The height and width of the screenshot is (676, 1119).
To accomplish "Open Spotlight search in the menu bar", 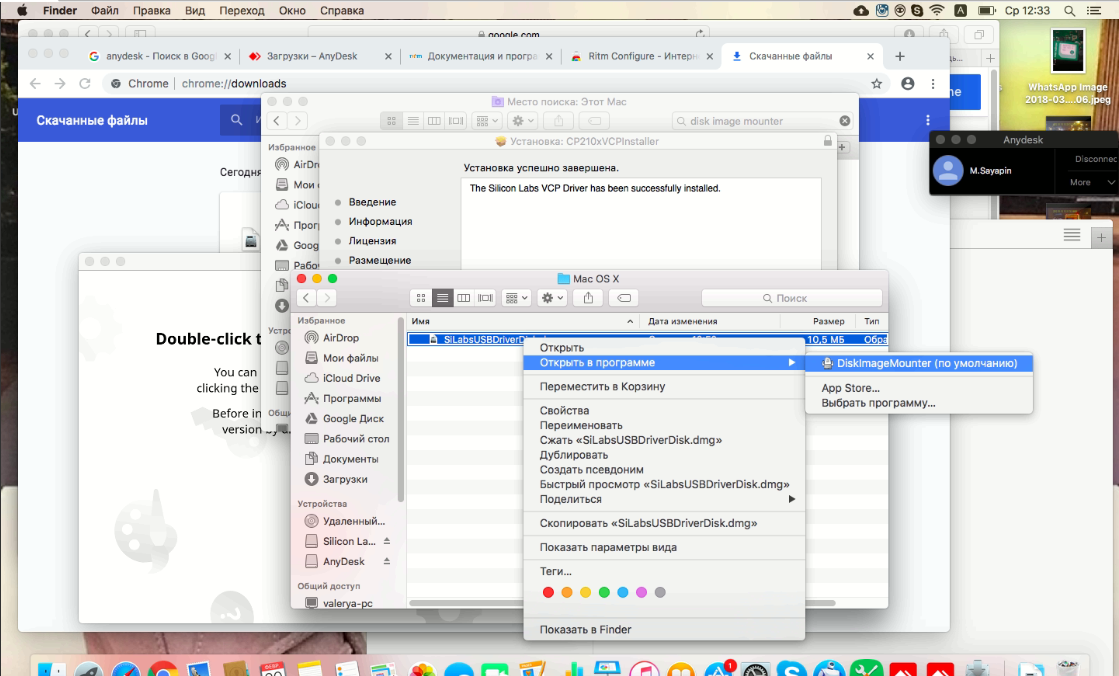I will (1069, 11).
